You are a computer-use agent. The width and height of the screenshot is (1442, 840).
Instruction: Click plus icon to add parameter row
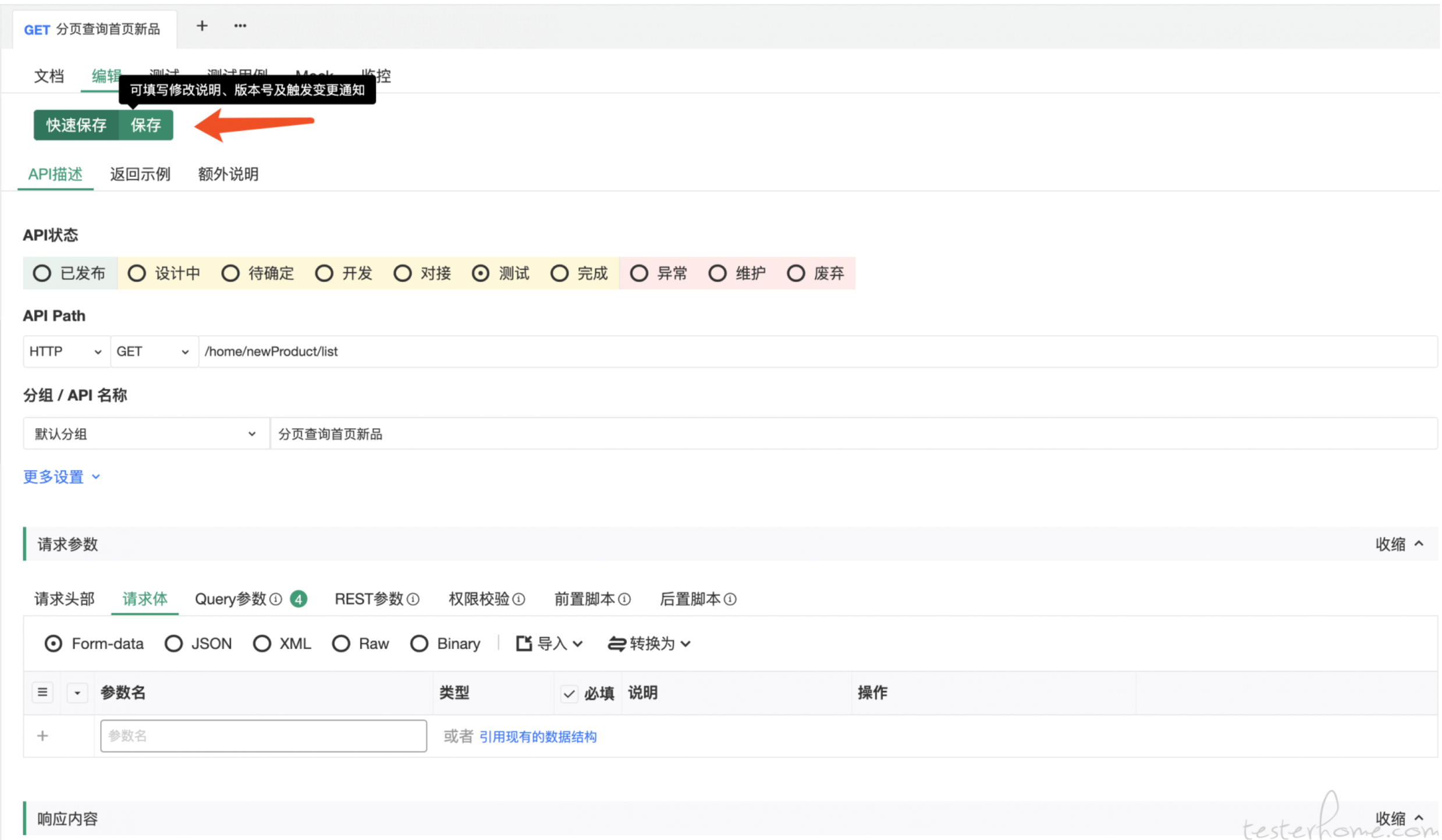coord(42,736)
